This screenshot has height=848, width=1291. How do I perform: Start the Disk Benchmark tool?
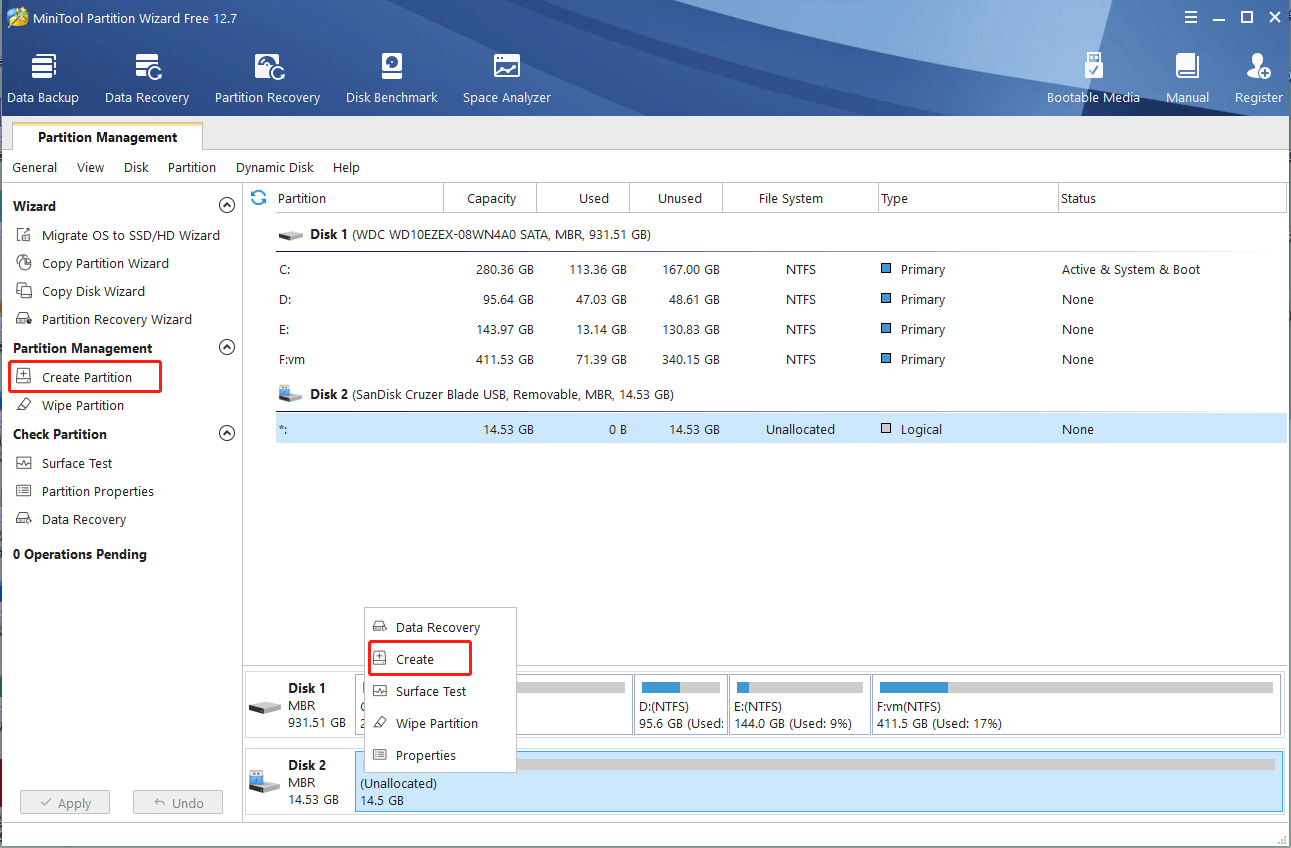pos(392,79)
